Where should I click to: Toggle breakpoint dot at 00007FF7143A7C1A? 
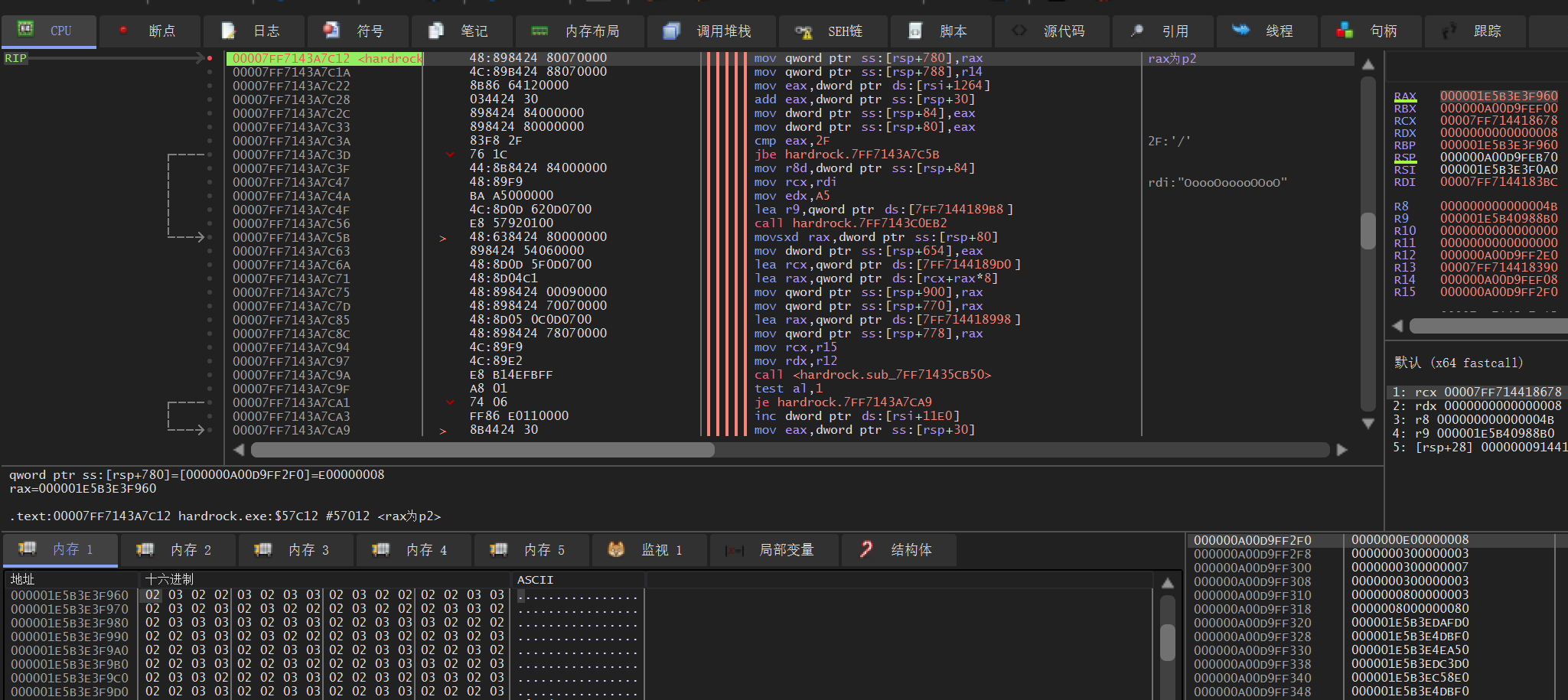point(210,72)
